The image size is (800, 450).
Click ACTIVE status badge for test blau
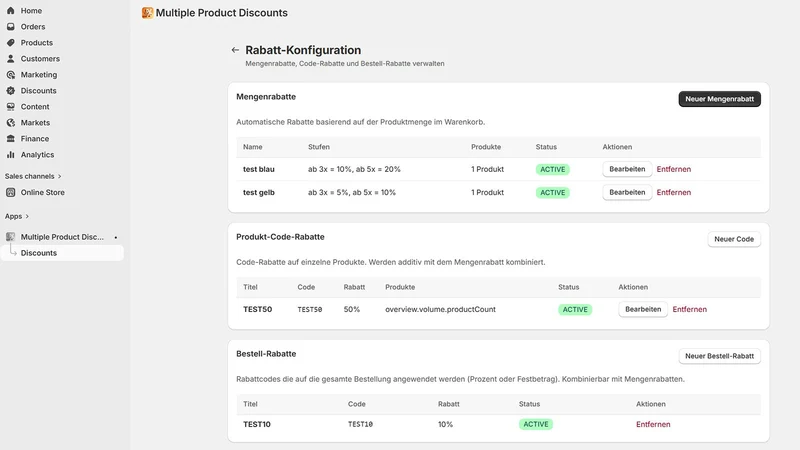553,169
